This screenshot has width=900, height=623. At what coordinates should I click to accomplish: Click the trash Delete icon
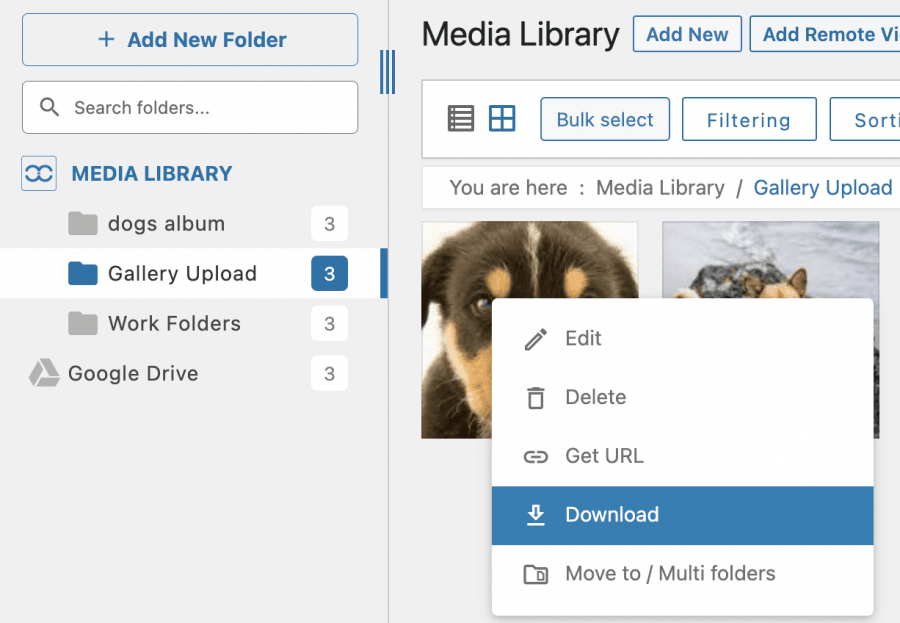click(x=536, y=398)
